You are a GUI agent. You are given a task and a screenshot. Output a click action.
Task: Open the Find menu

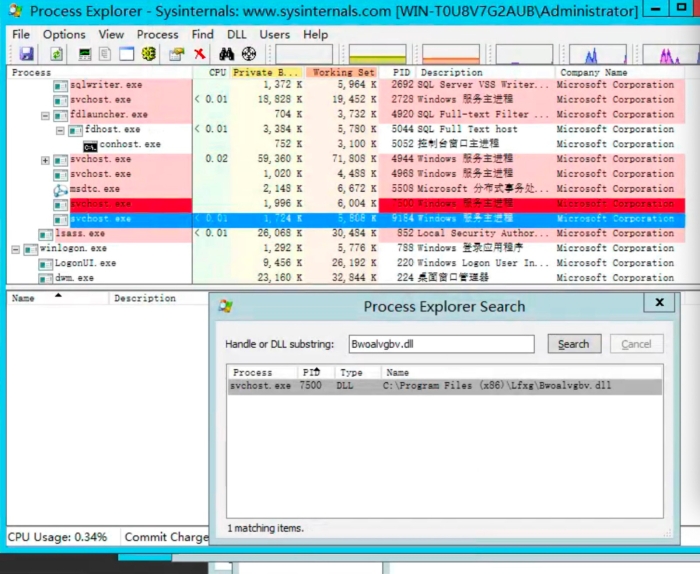point(203,34)
